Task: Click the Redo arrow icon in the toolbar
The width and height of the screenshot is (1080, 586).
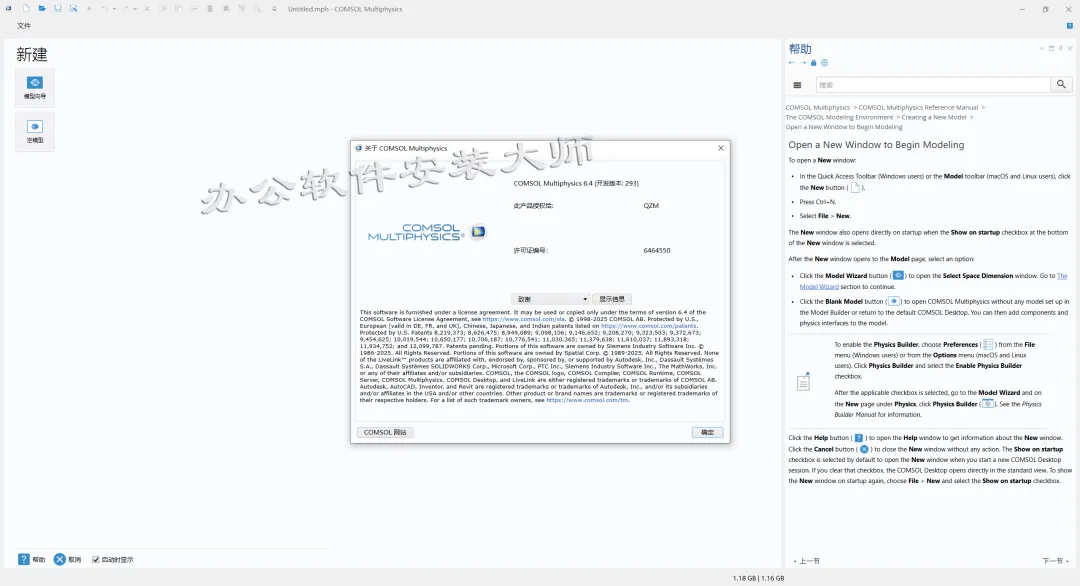Action: pos(125,9)
